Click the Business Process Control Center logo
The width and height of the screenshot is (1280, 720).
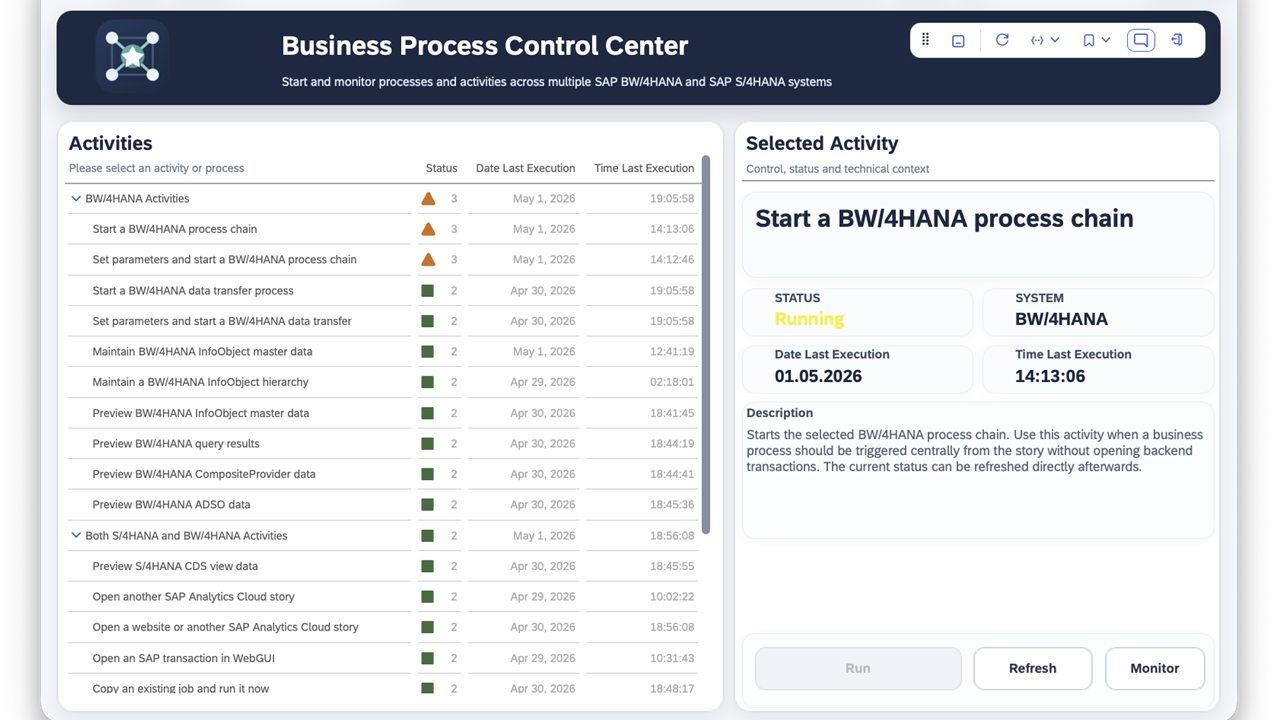click(133, 56)
